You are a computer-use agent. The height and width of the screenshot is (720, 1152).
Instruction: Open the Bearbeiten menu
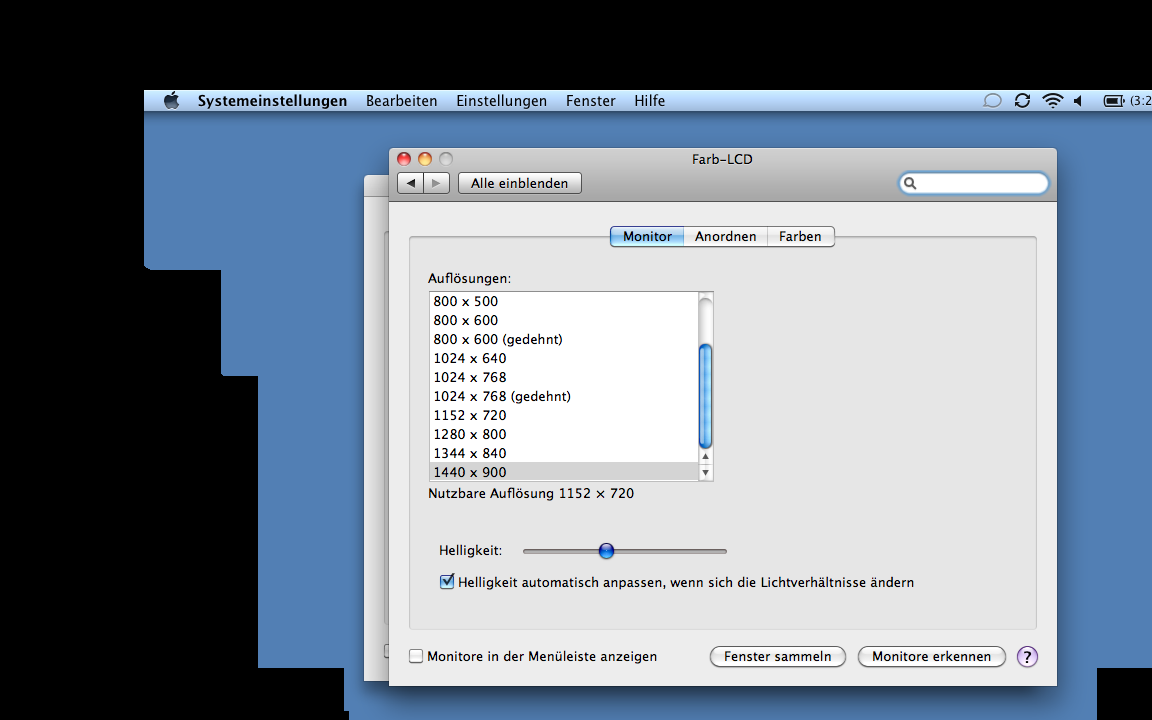pos(402,101)
